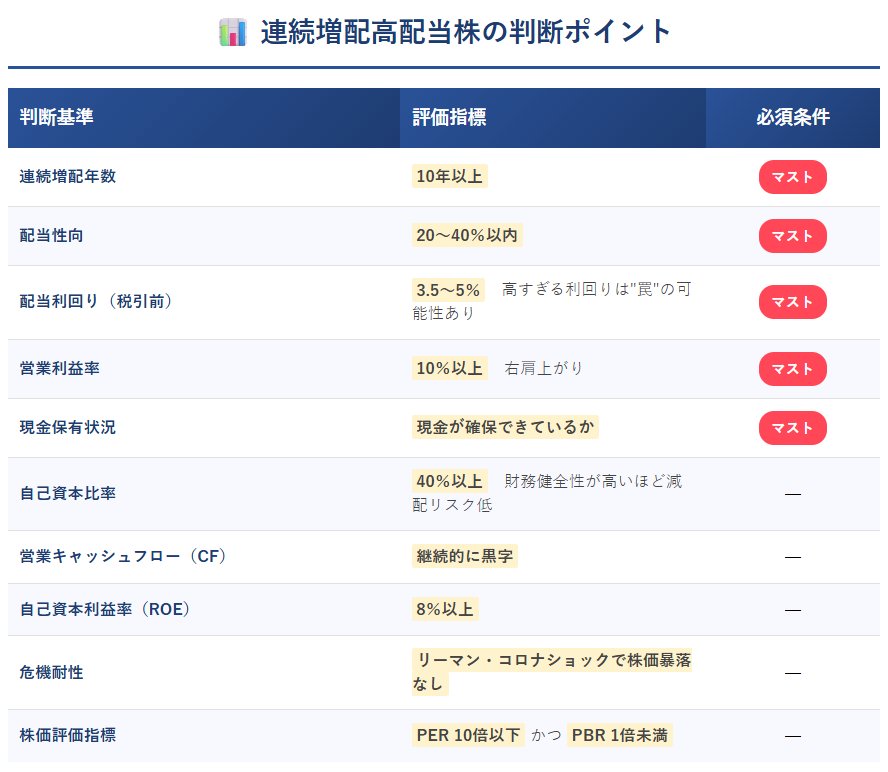Image resolution: width=888 pixels, height=772 pixels.
Task: Click the highlighted 3.5〜5% value
Action: click(x=448, y=290)
